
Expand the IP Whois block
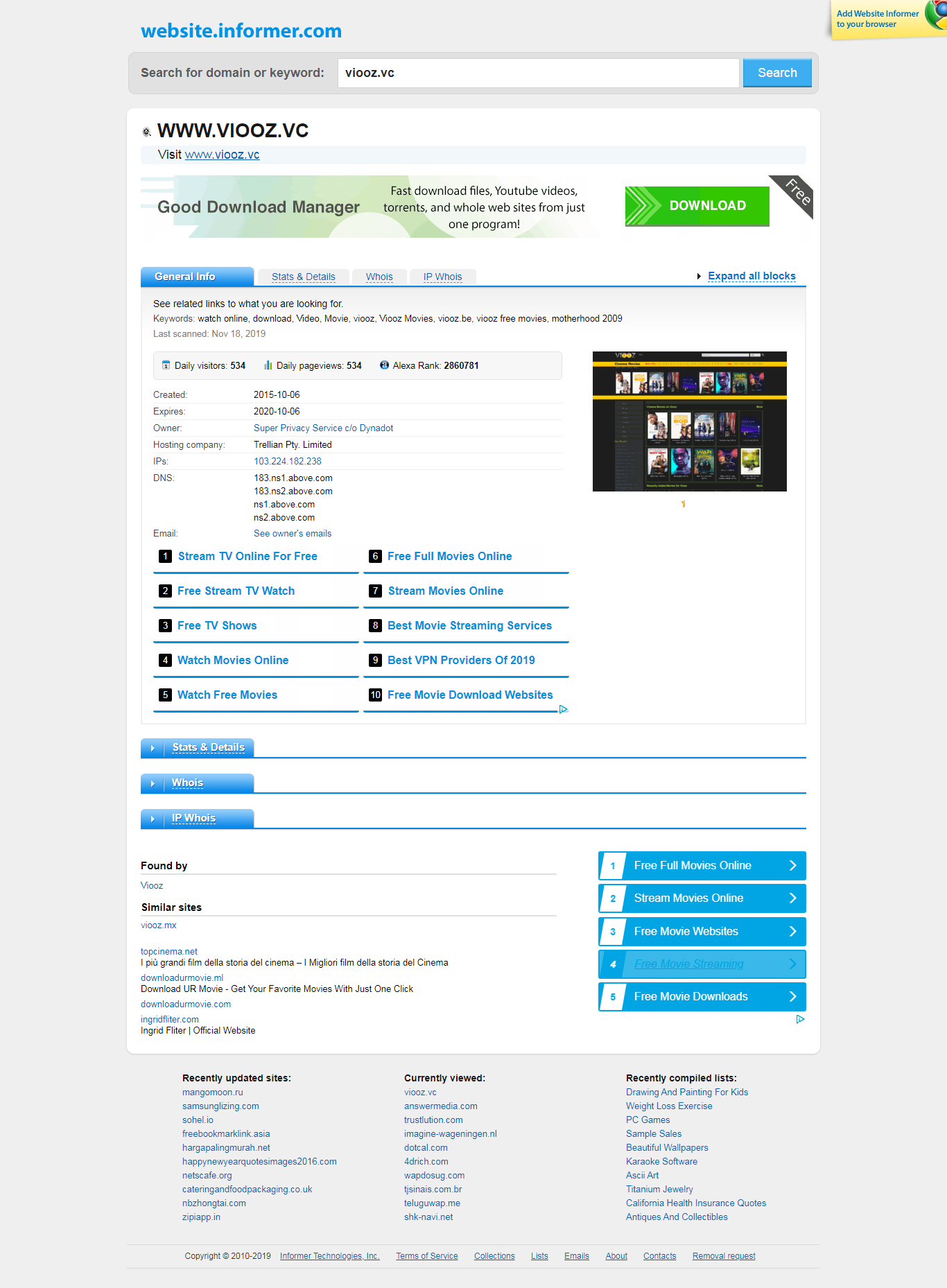tap(198, 818)
